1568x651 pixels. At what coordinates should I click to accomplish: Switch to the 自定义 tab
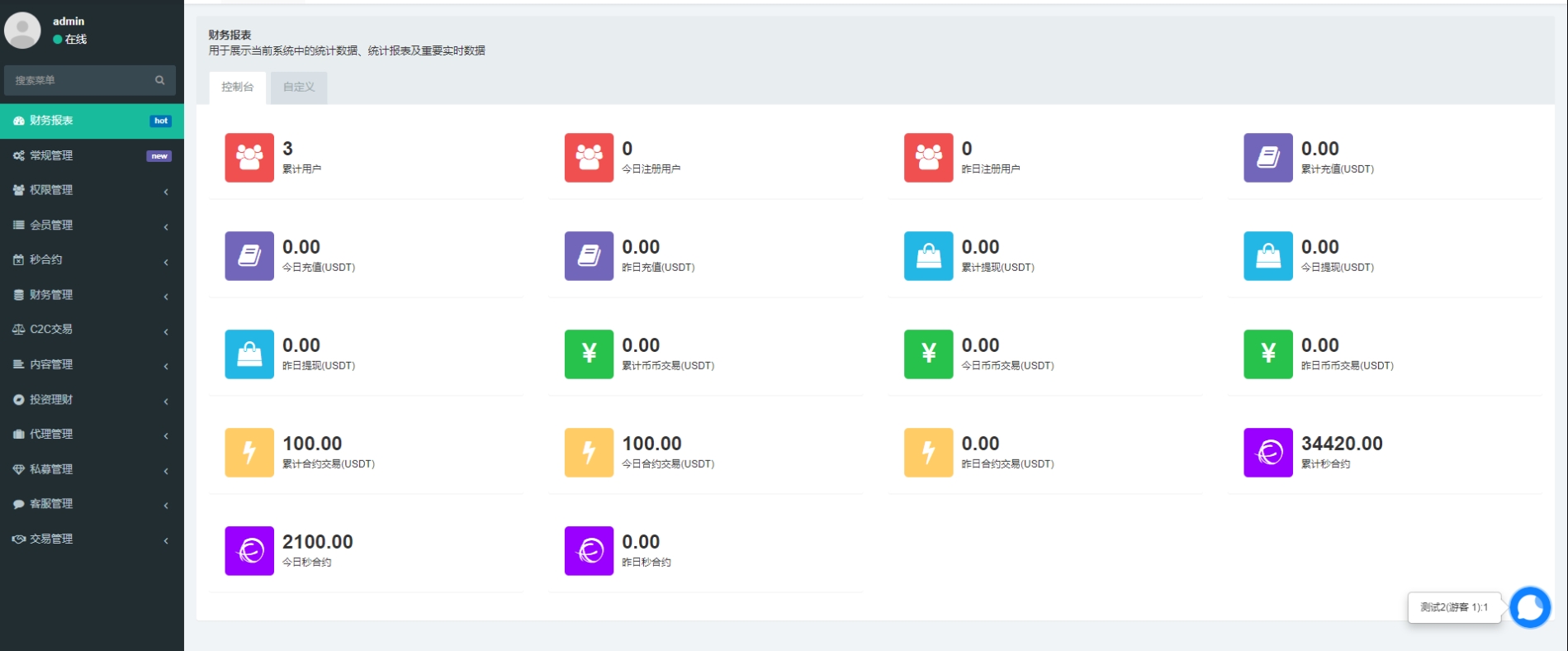299,87
